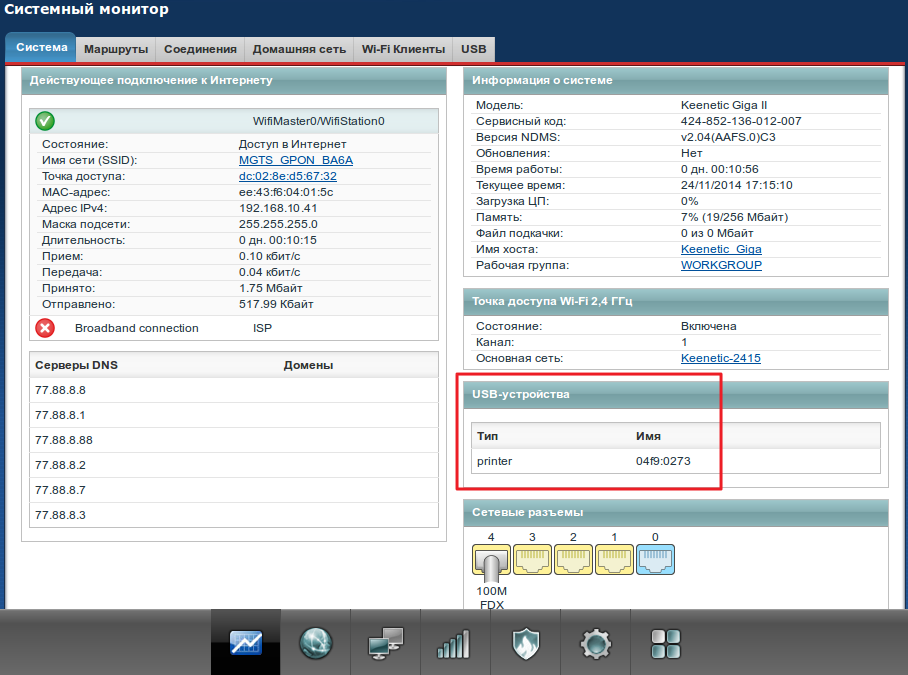
Task: Switch to the Маршруты tab
Action: [116, 49]
